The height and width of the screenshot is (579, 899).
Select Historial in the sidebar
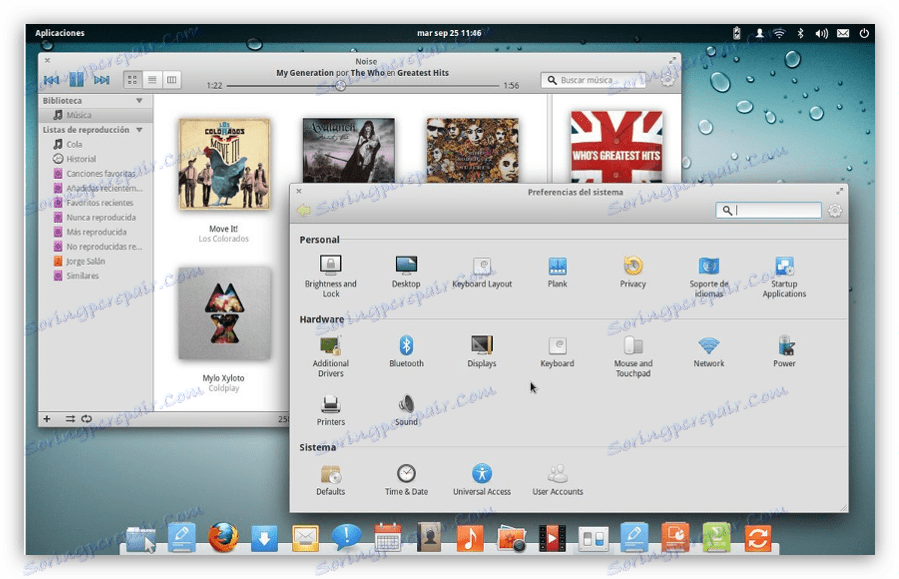point(95,159)
